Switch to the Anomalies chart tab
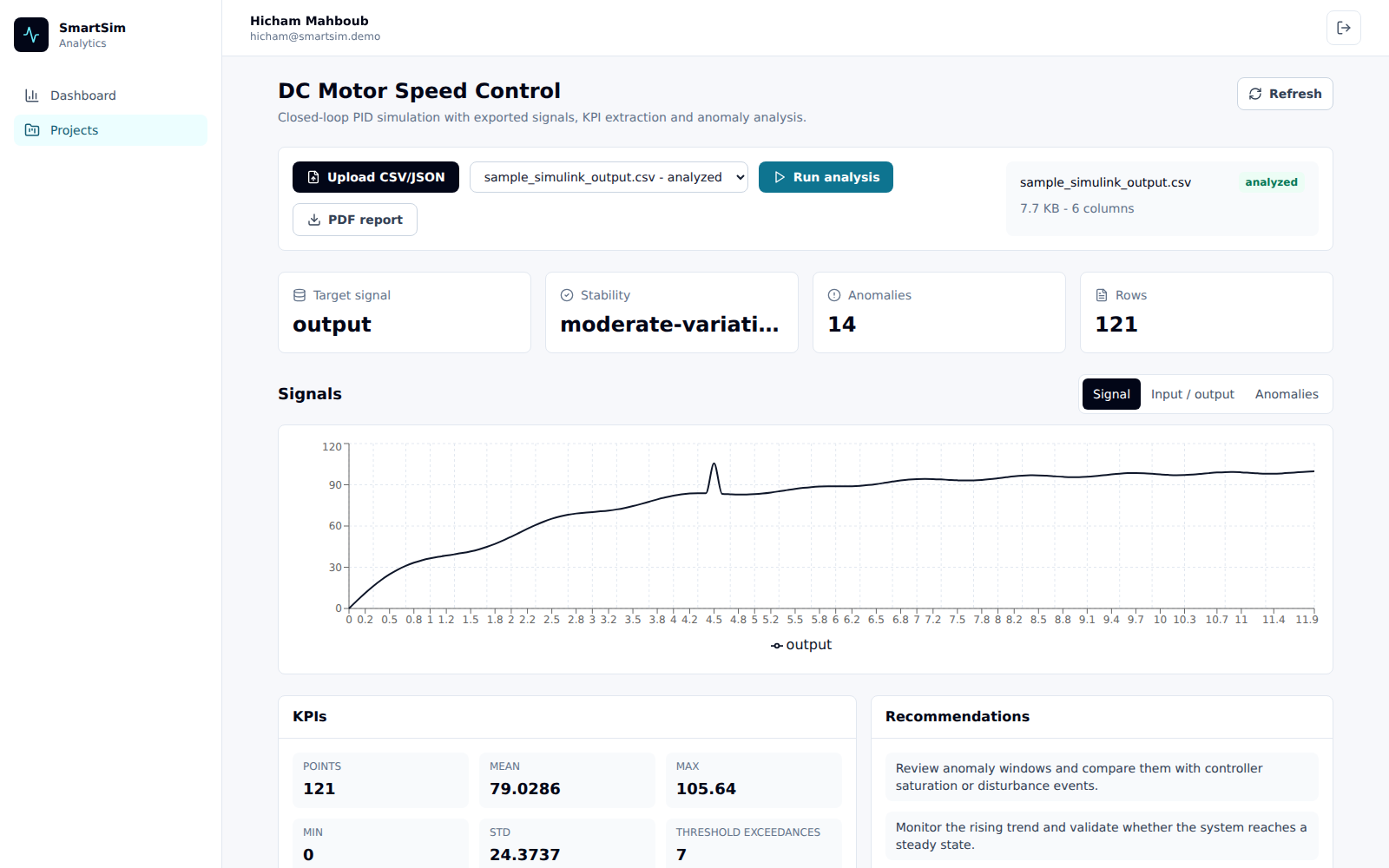The image size is (1389, 868). coord(1287,394)
